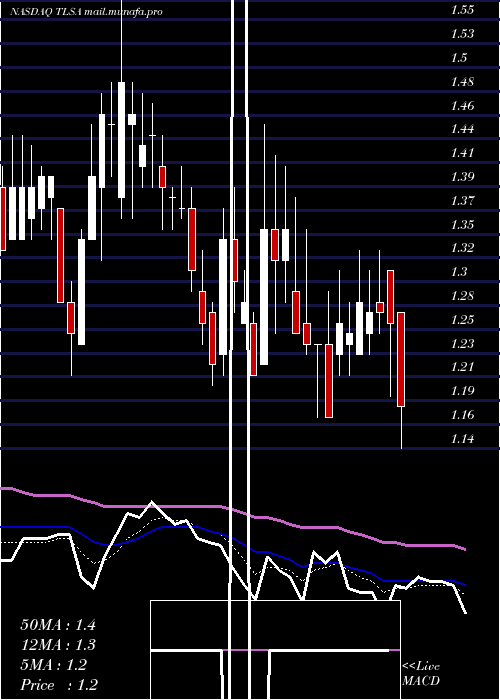Click the 1.37 price axis label
This screenshot has width=500, height=700.
pyautogui.click(x=462, y=200)
